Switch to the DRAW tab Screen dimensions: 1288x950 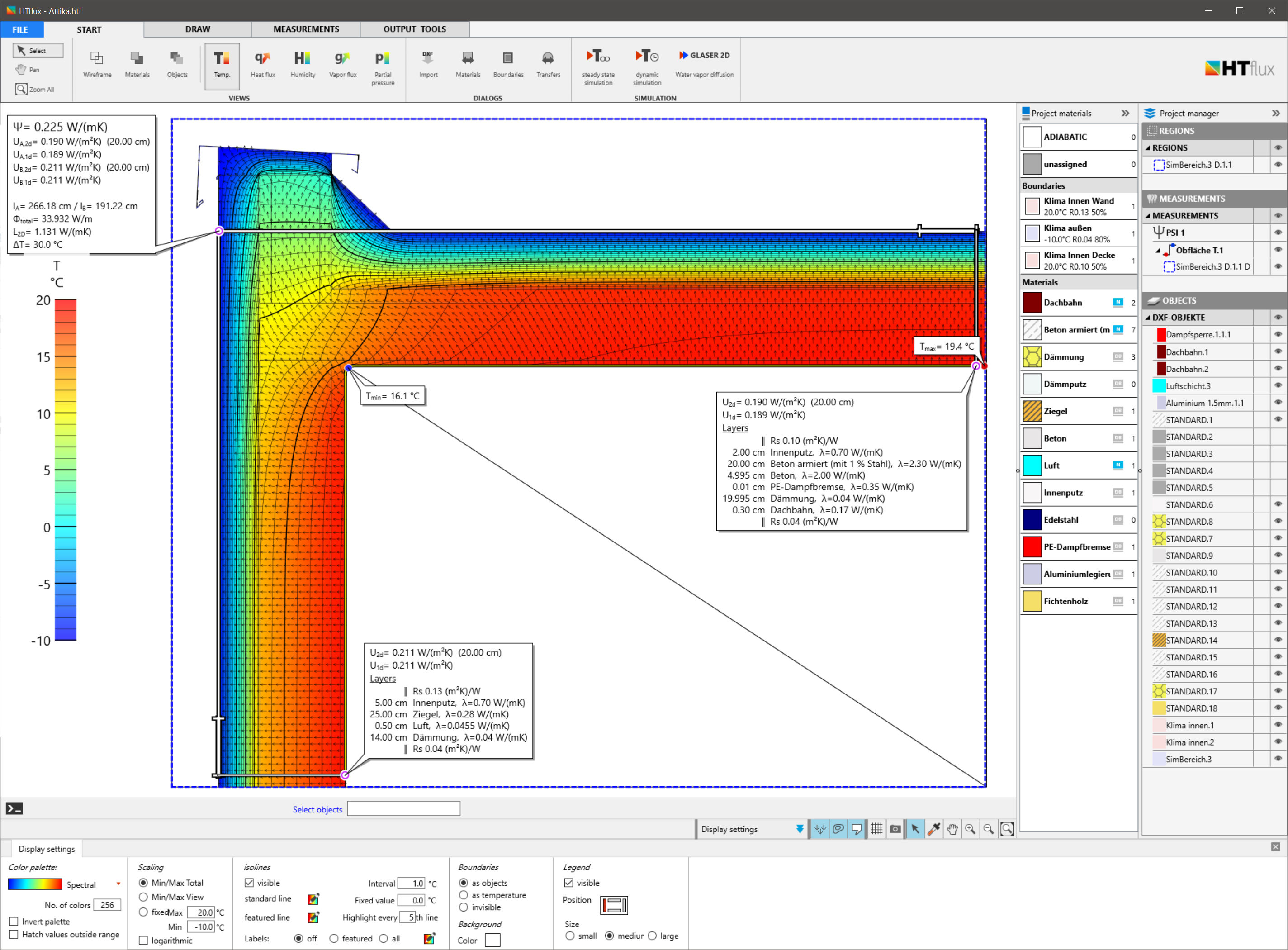(x=198, y=29)
